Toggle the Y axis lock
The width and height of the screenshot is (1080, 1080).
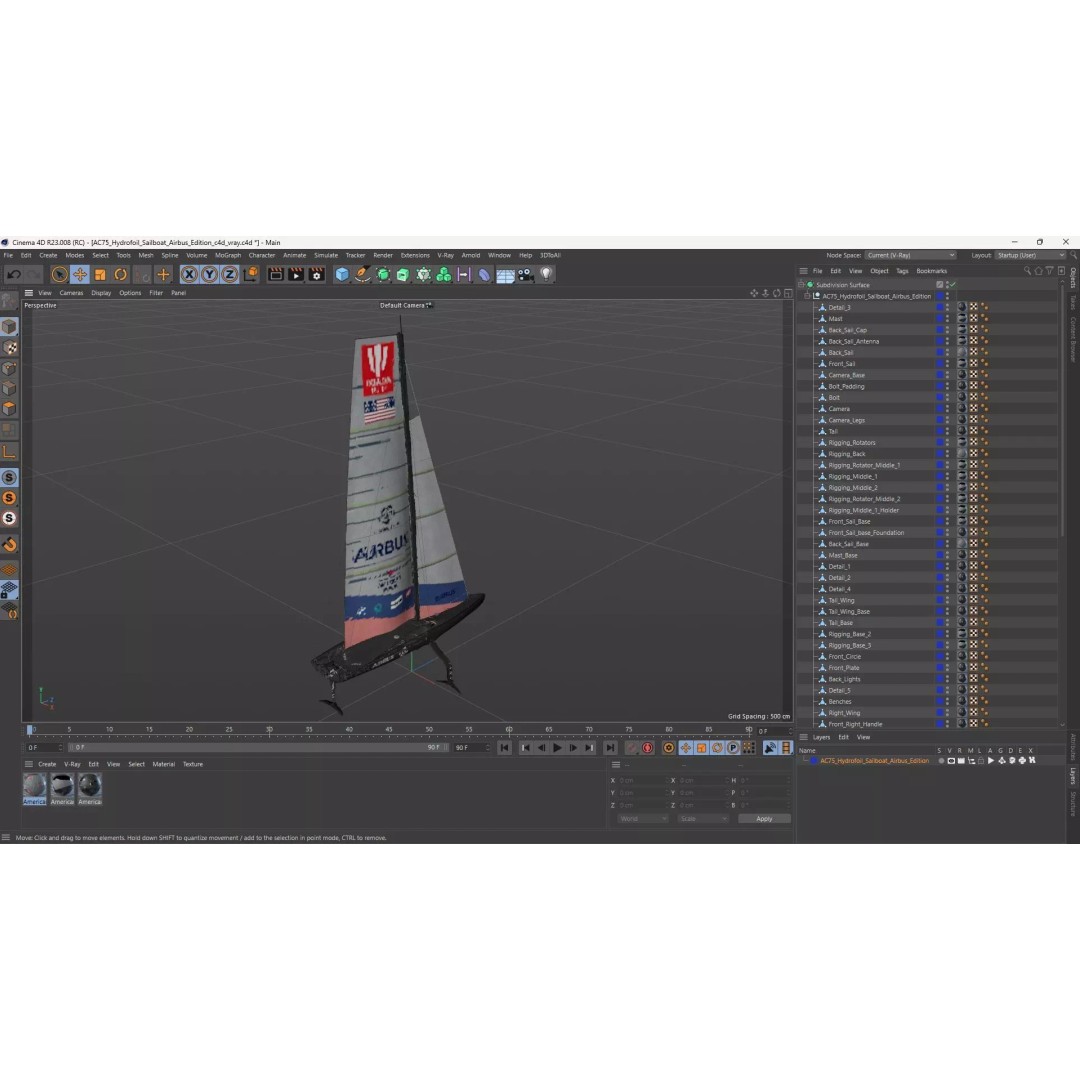(209, 274)
